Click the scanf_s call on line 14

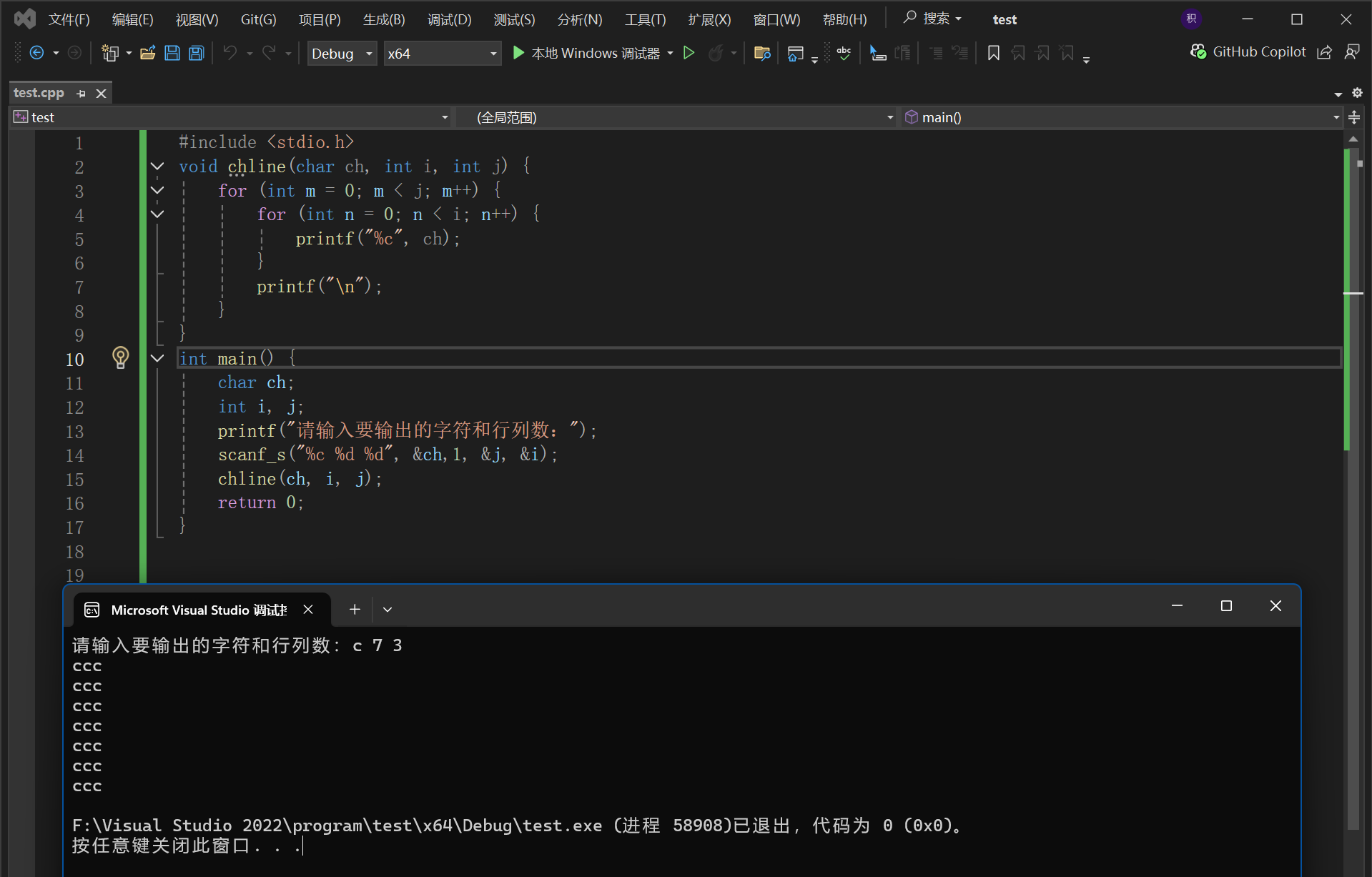click(x=388, y=455)
